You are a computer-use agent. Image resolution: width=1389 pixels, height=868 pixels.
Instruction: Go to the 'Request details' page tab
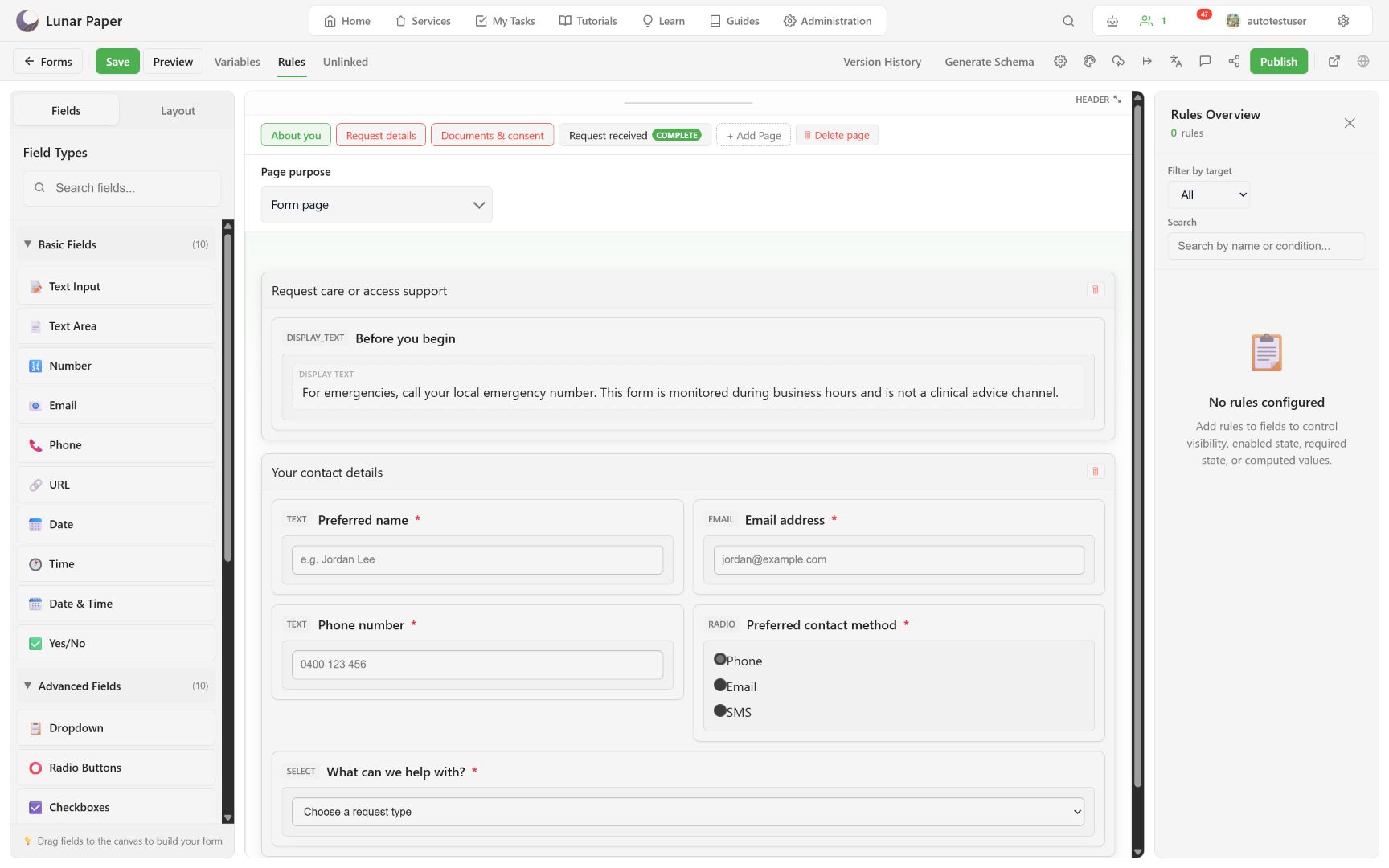tap(381, 135)
